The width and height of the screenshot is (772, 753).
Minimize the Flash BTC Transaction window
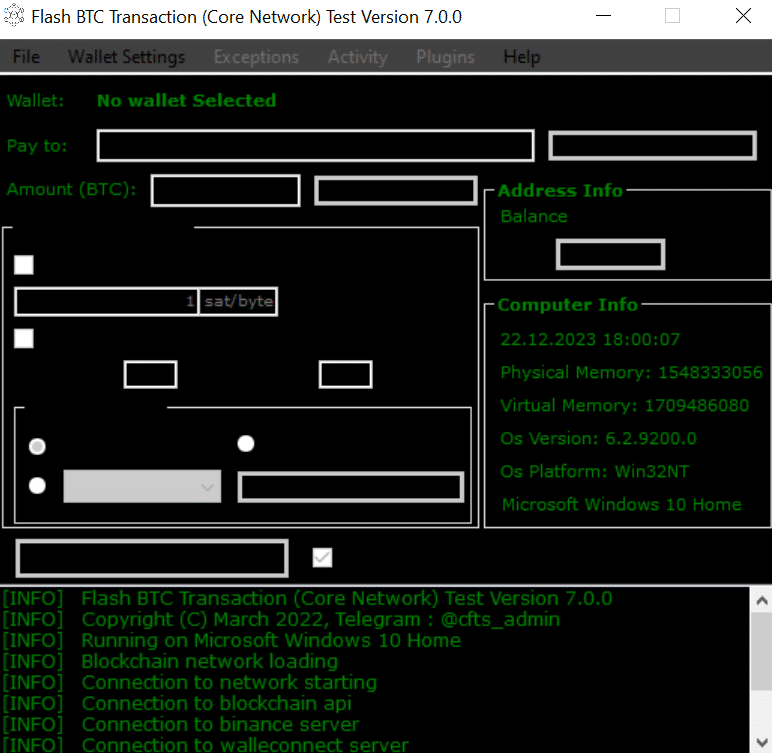click(x=603, y=16)
